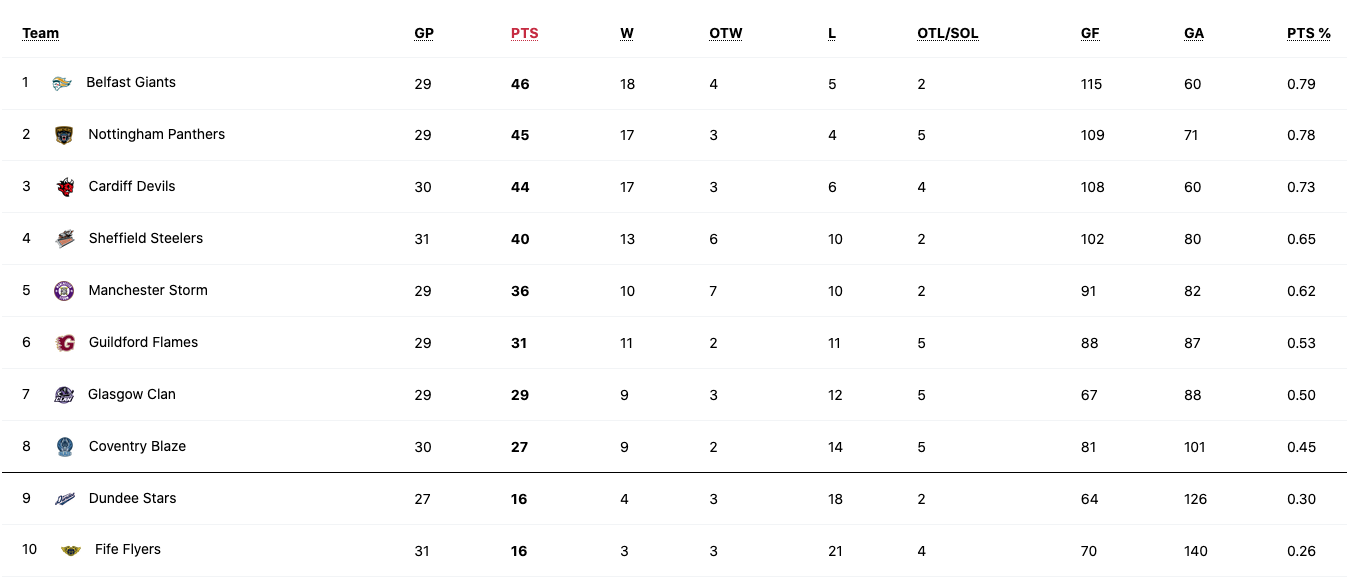Click the Belfast Giants team logo
The width and height of the screenshot is (1347, 577).
[62, 83]
